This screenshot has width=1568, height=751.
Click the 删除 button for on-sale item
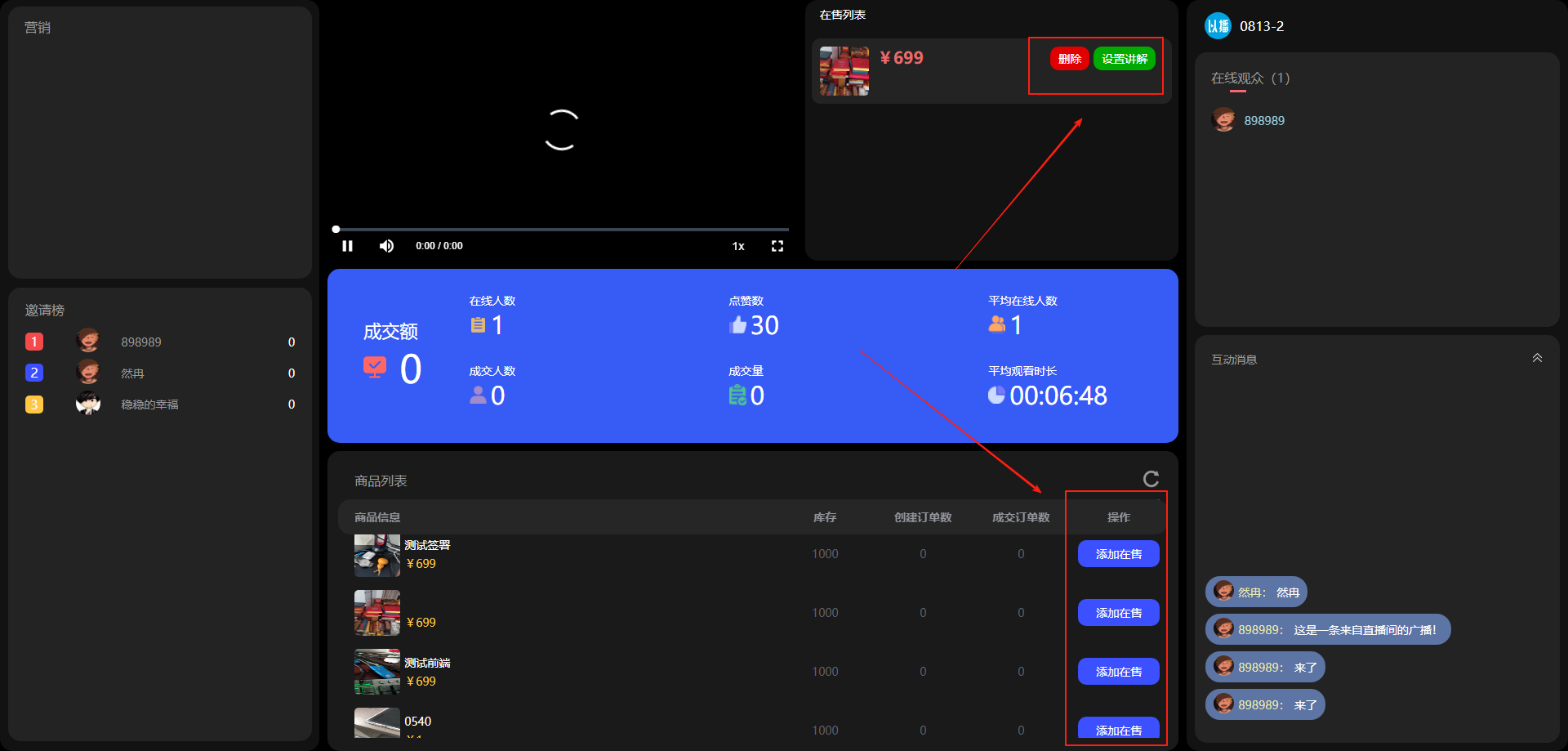pyautogui.click(x=1069, y=59)
